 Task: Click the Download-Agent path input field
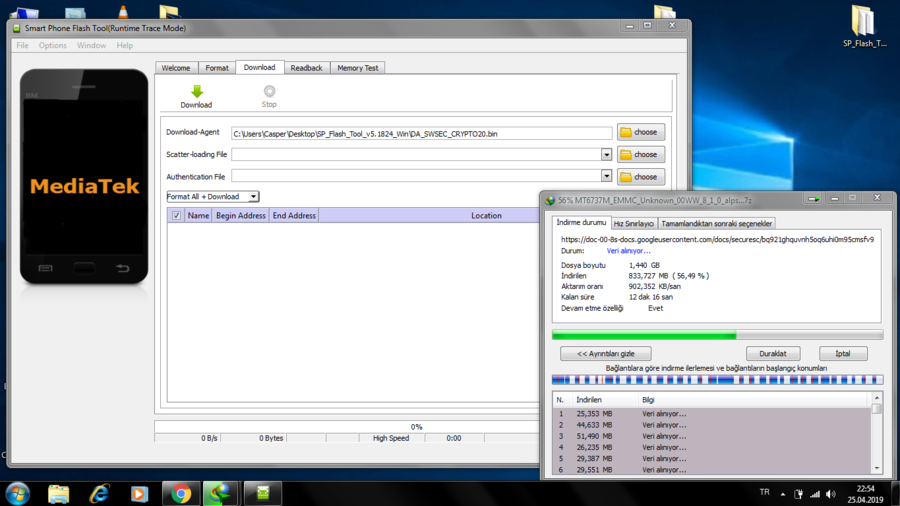(x=420, y=133)
